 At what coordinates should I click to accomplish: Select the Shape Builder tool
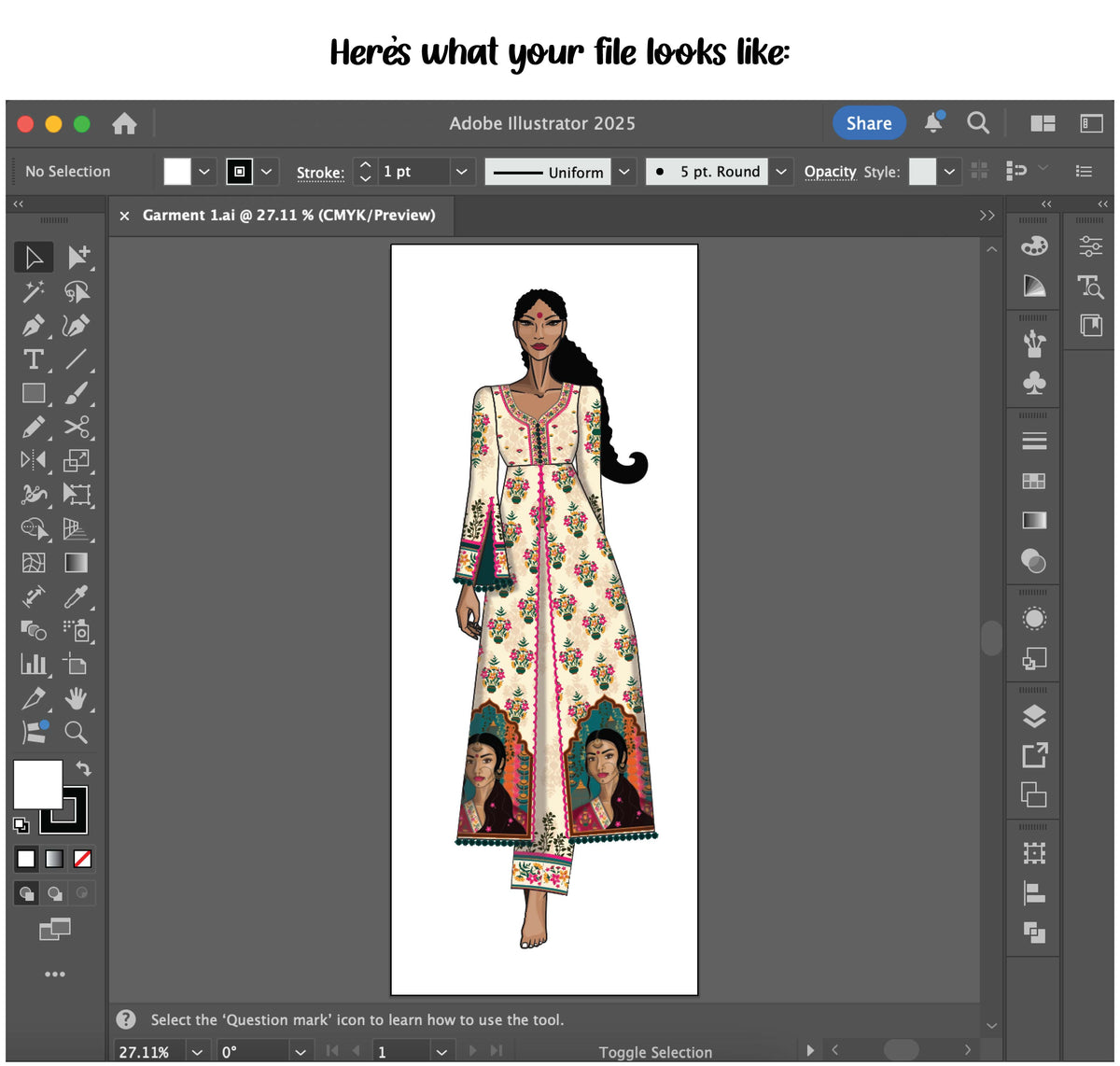(x=35, y=529)
